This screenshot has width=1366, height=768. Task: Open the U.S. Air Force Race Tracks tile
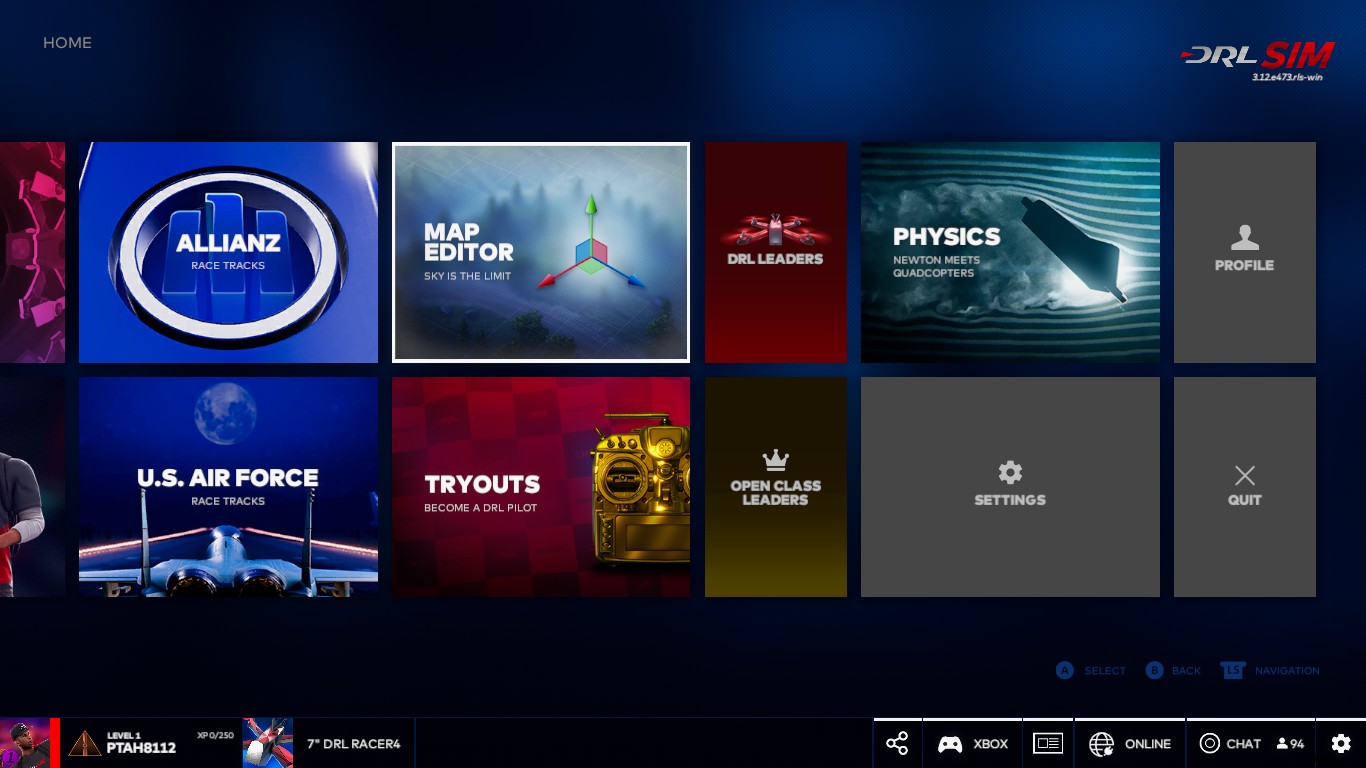point(228,487)
